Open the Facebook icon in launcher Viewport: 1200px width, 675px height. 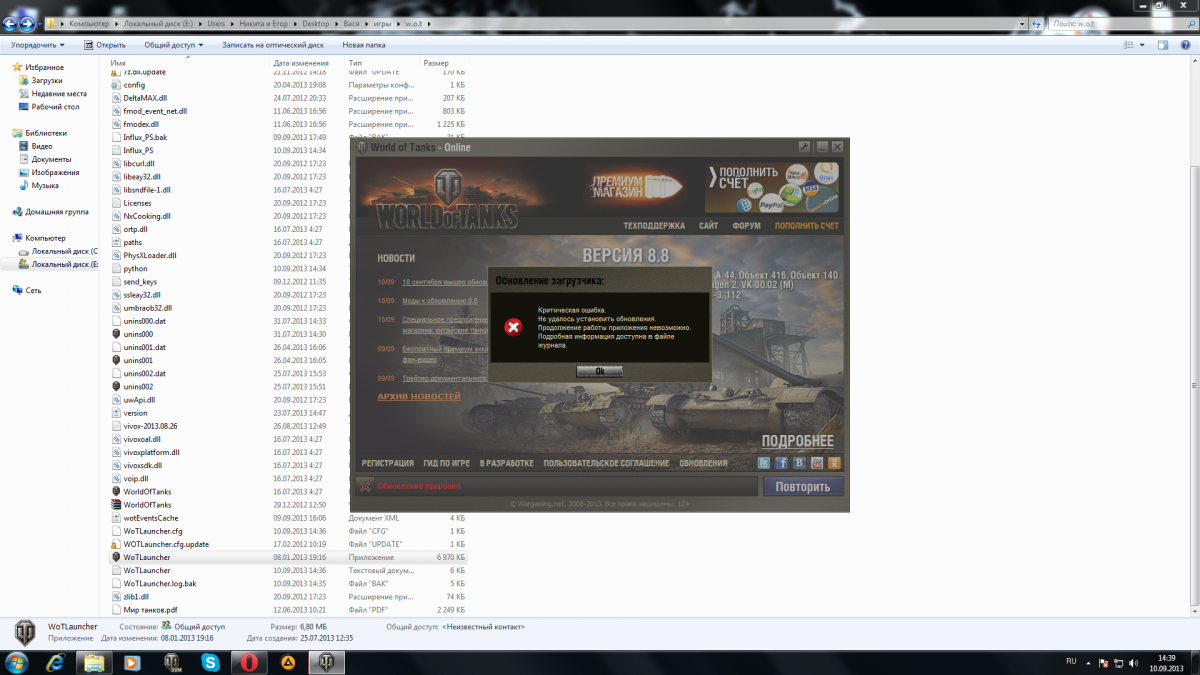click(x=782, y=463)
